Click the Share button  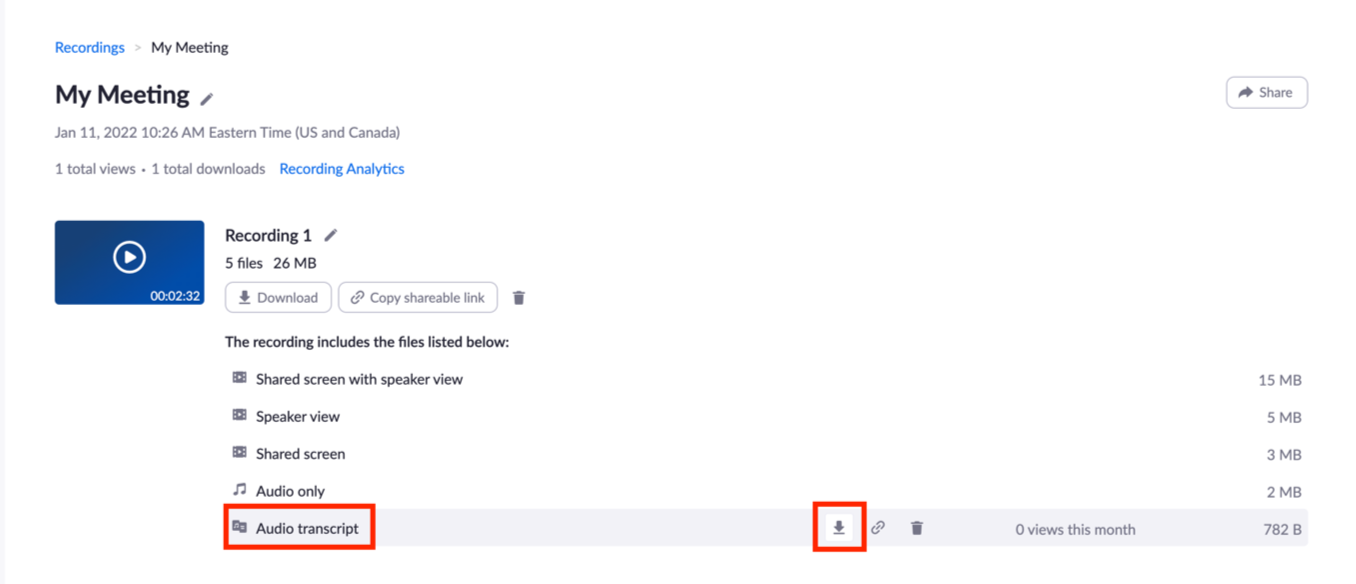click(1266, 92)
